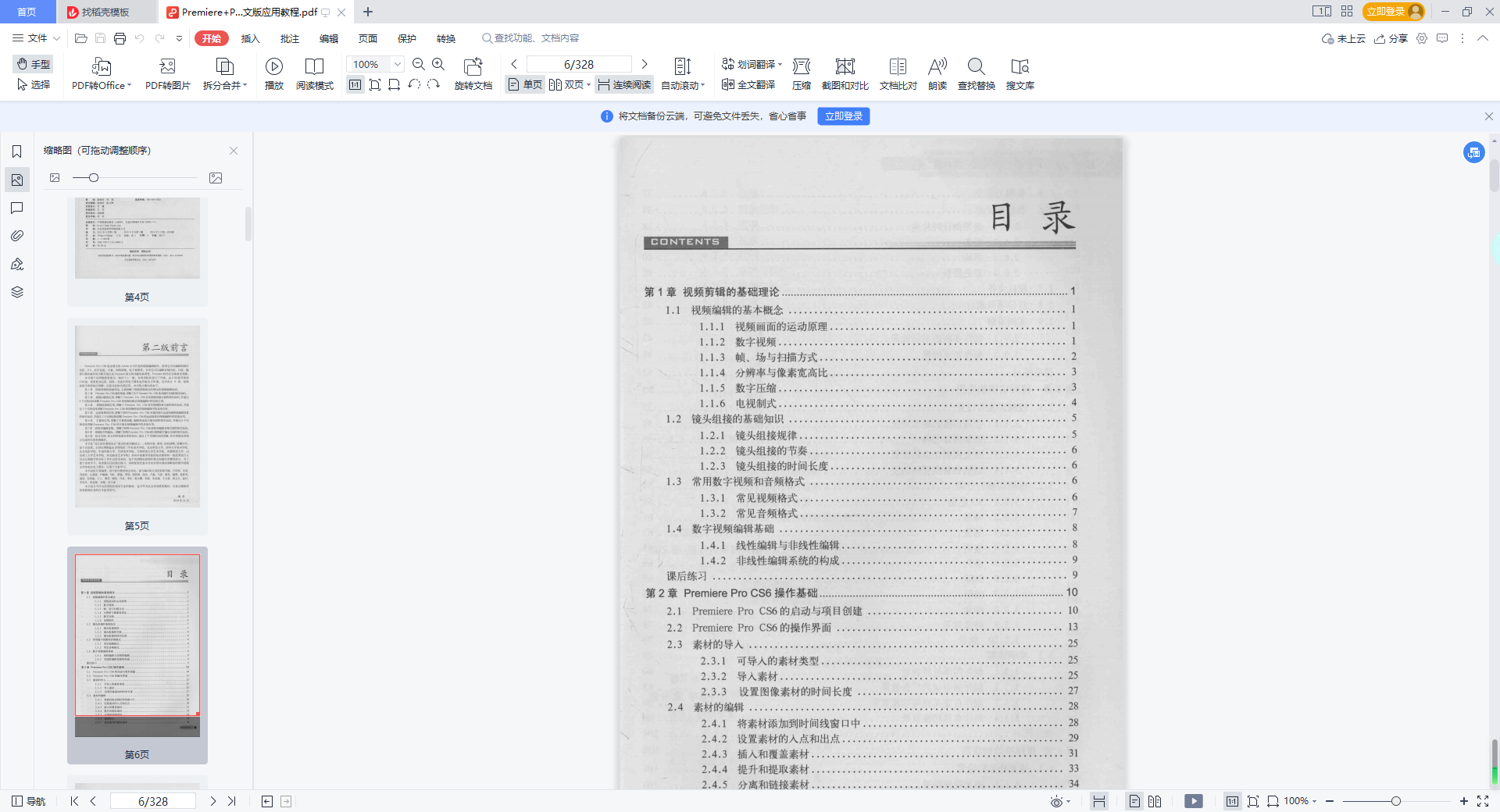This screenshot has width=1500, height=812.
Task: Click the undo arrow in quick access bar
Action: click(x=139, y=38)
